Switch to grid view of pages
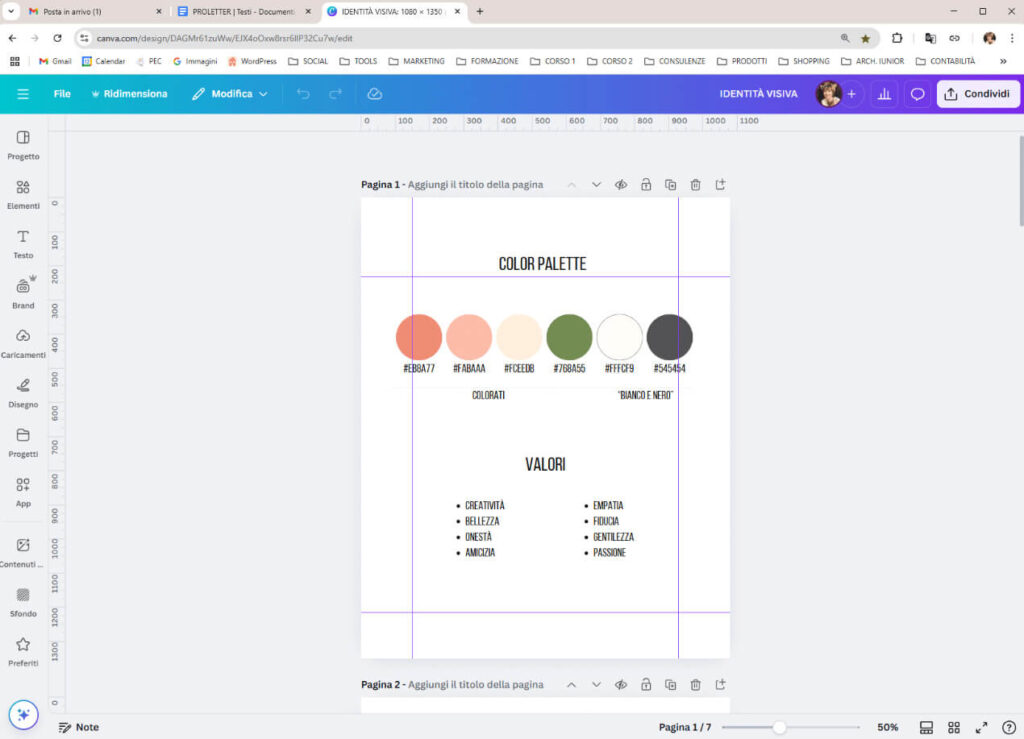Image resolution: width=1024 pixels, height=739 pixels. click(x=954, y=727)
